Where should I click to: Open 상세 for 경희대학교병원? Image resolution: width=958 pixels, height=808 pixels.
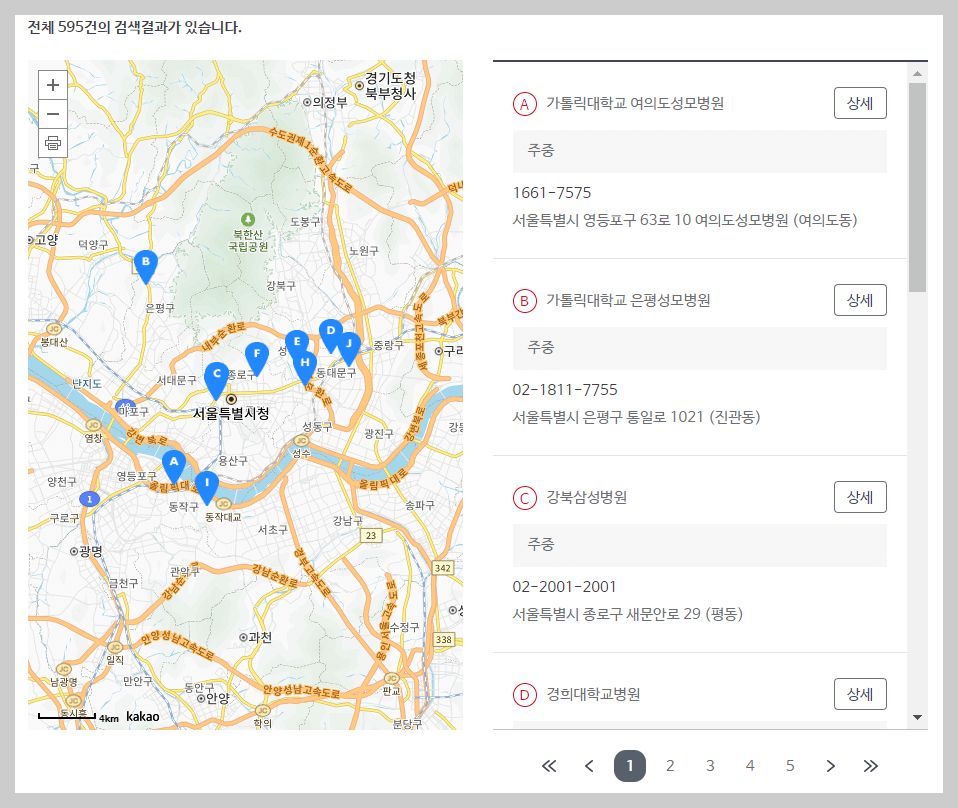pyautogui.click(x=859, y=693)
